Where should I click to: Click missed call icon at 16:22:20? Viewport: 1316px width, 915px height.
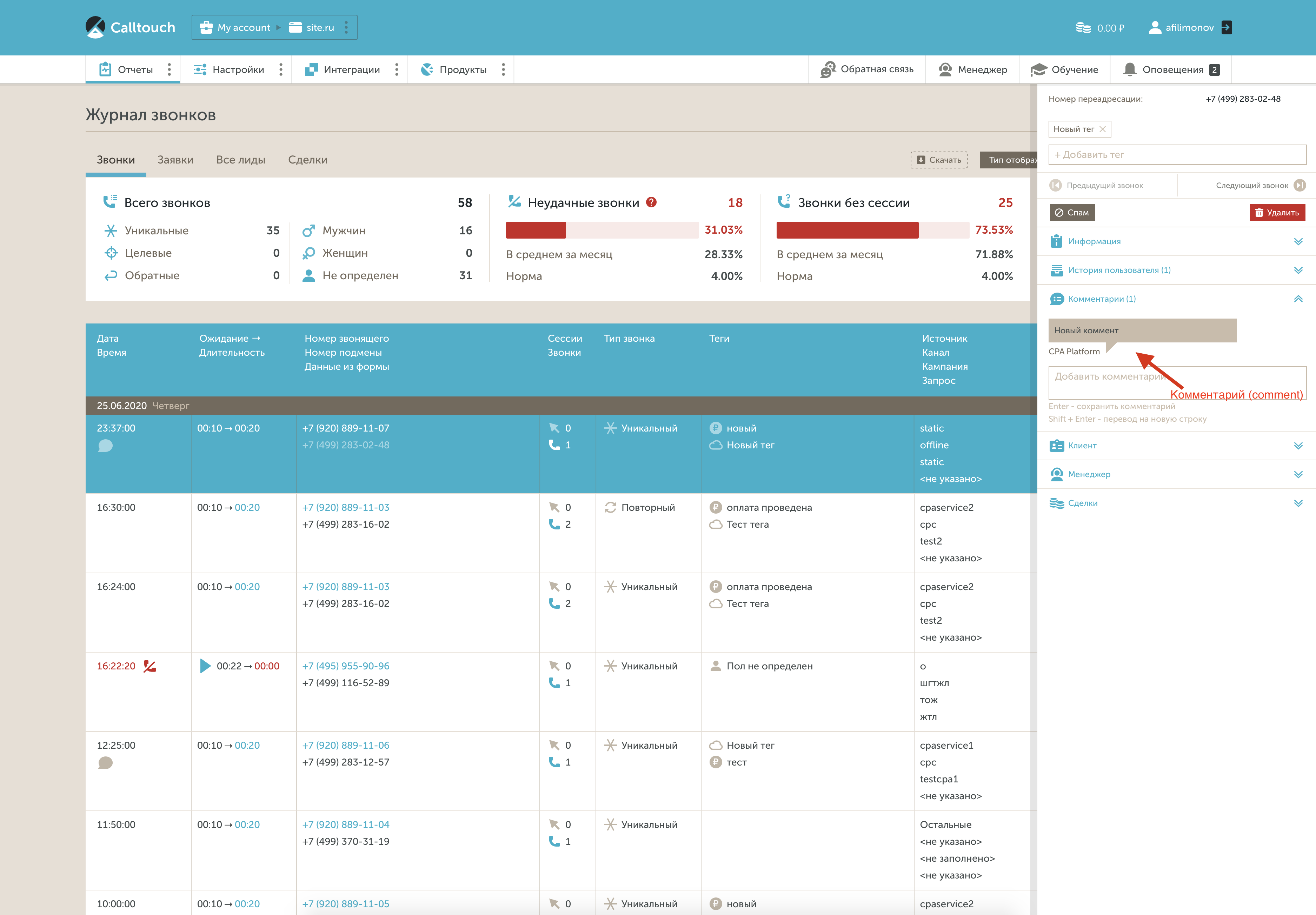(149, 666)
